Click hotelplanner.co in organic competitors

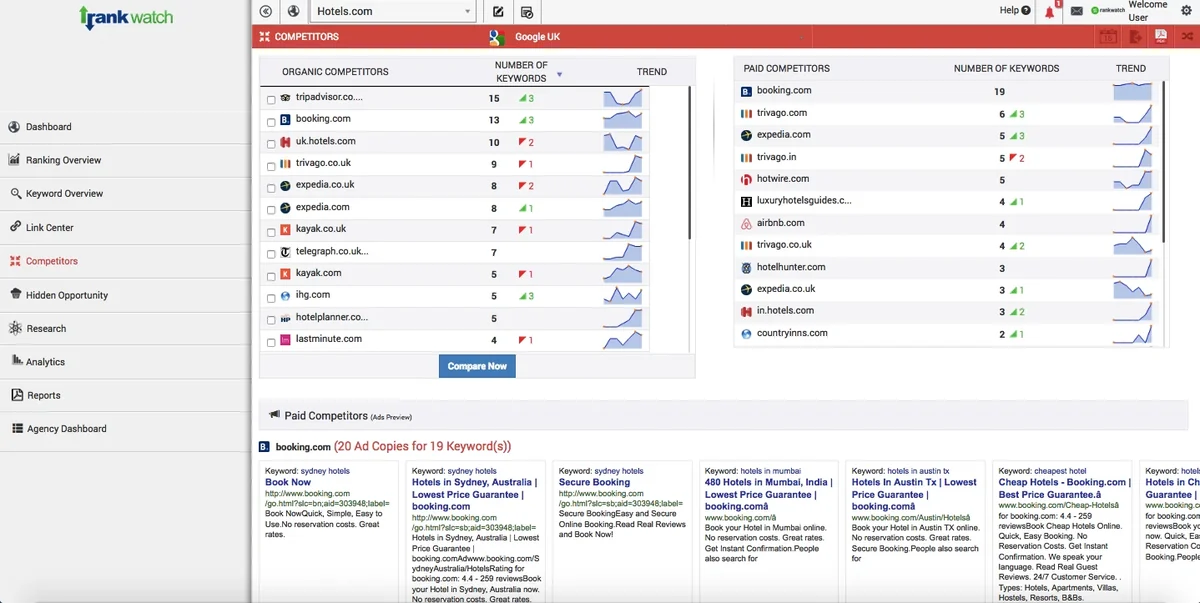332,317
